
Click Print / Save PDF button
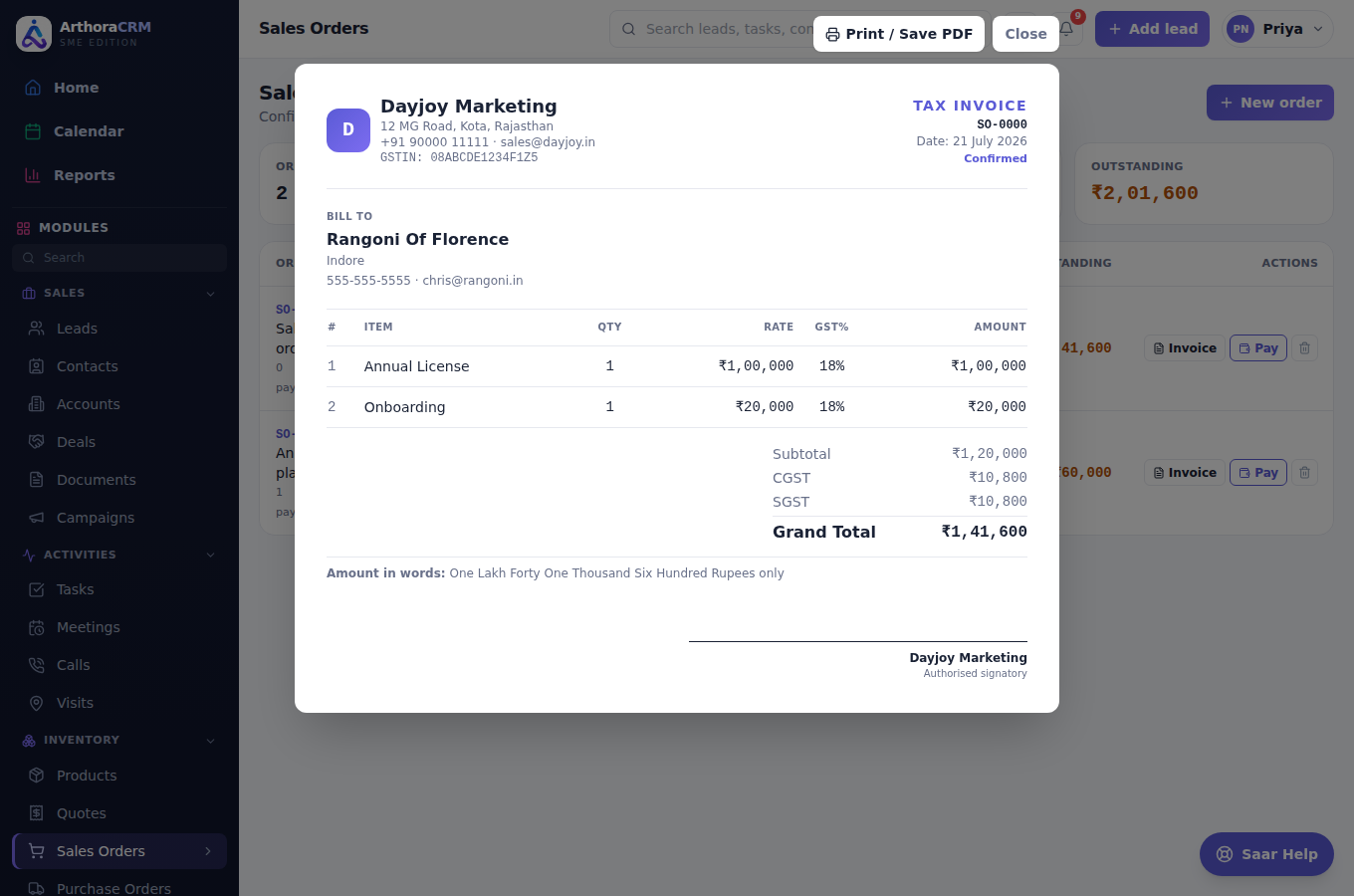[x=899, y=34]
